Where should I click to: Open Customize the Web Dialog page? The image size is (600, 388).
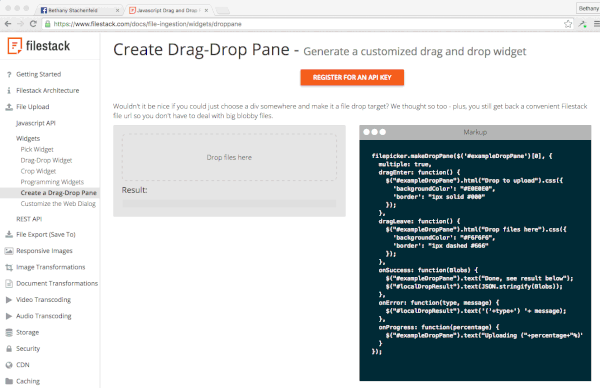[58, 204]
